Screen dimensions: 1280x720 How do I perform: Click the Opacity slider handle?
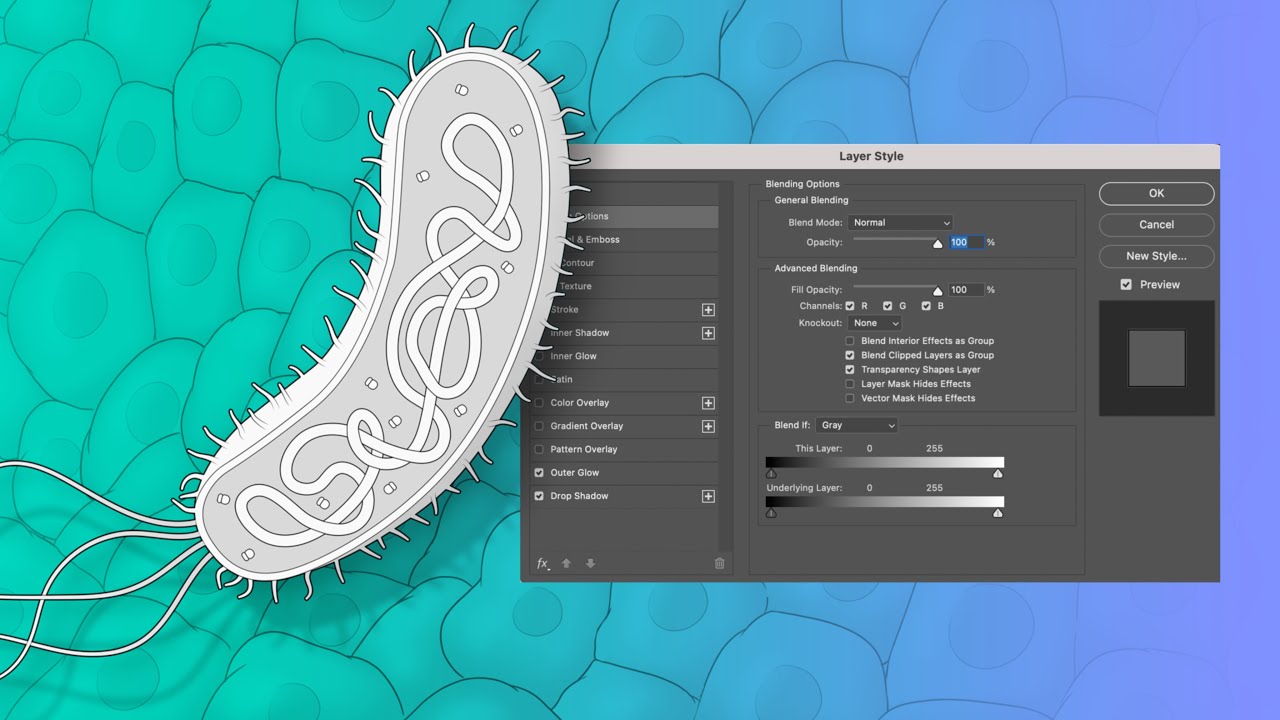tap(938, 243)
